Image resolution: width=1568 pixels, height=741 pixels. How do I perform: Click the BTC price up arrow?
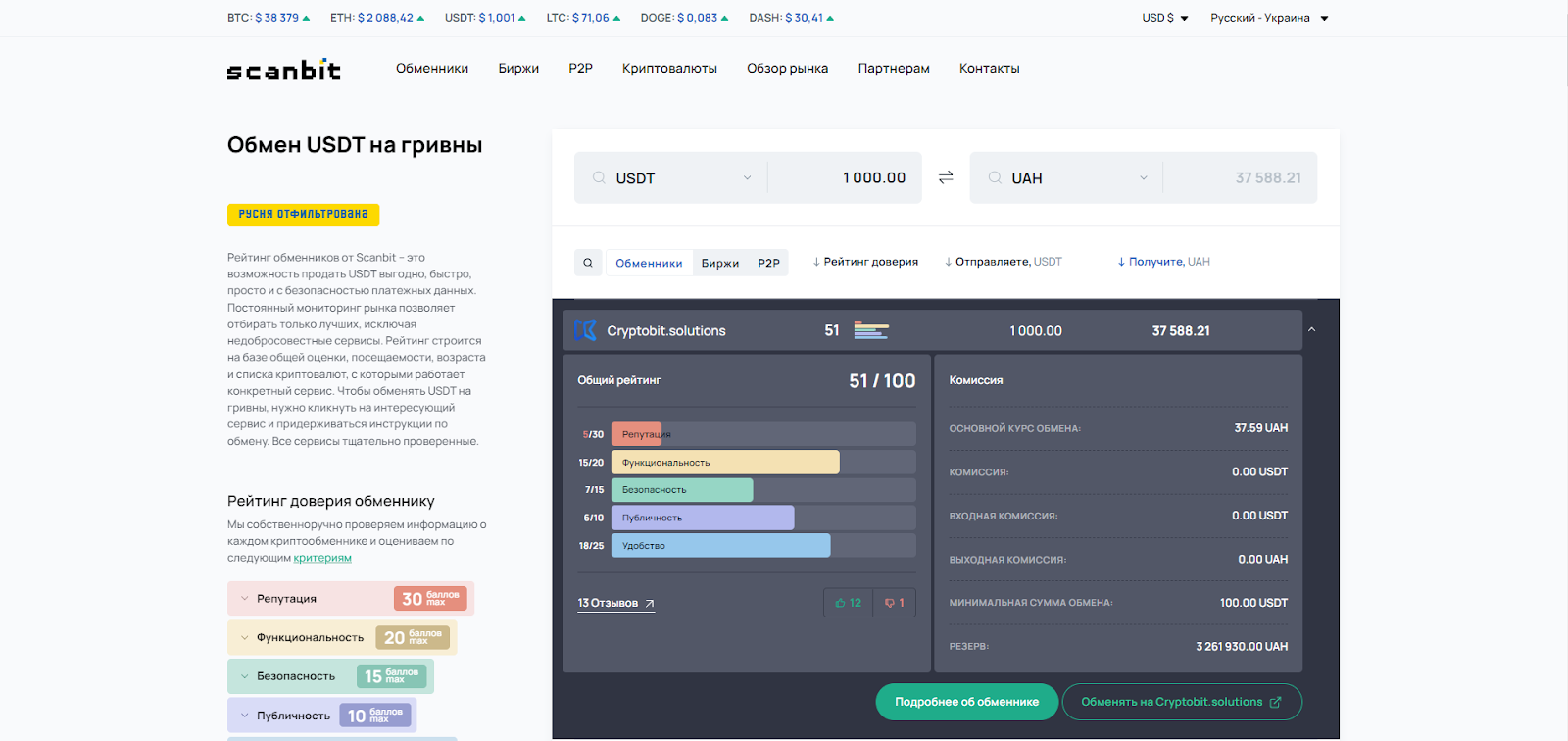307,18
